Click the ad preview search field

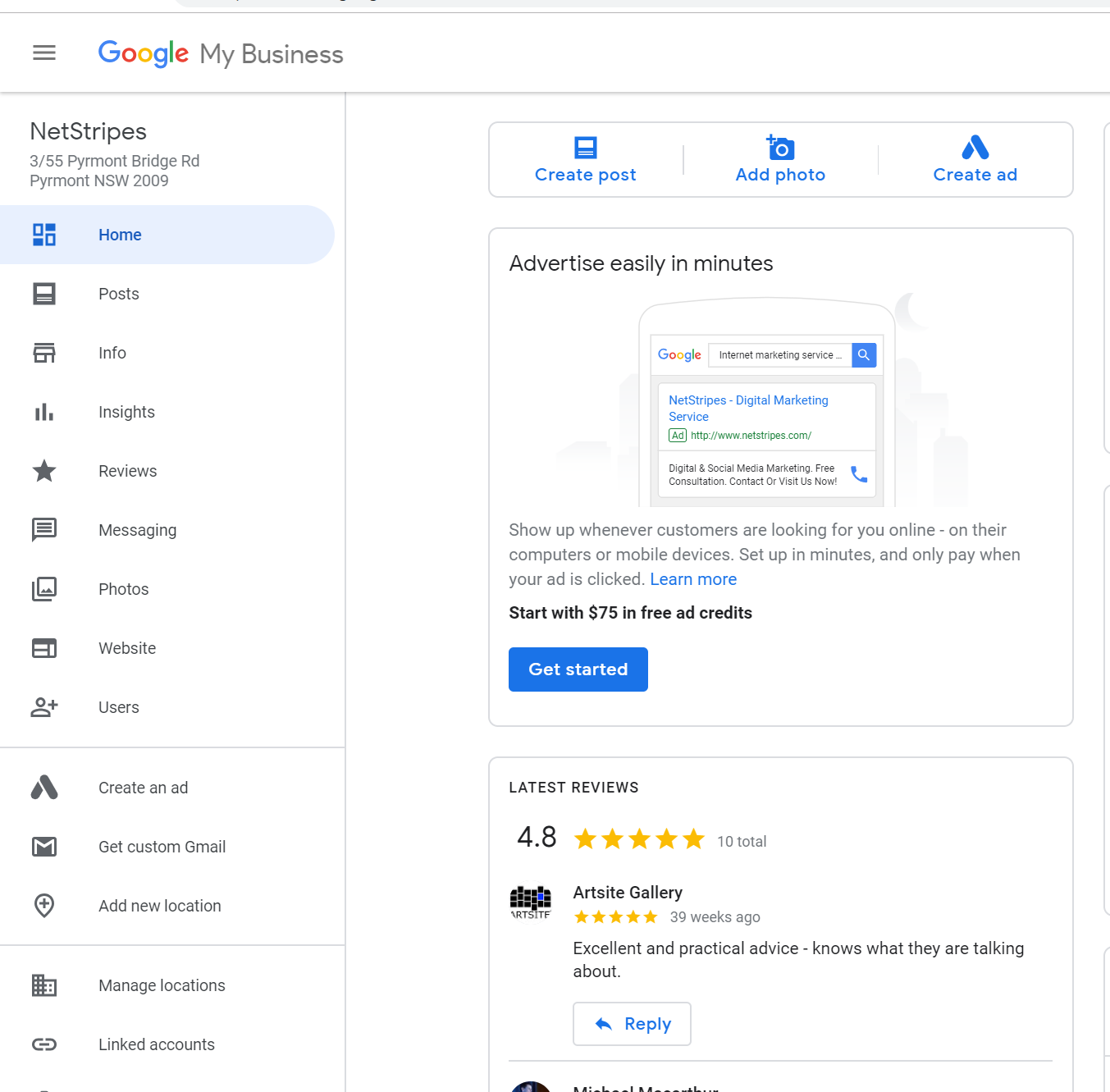(780, 355)
